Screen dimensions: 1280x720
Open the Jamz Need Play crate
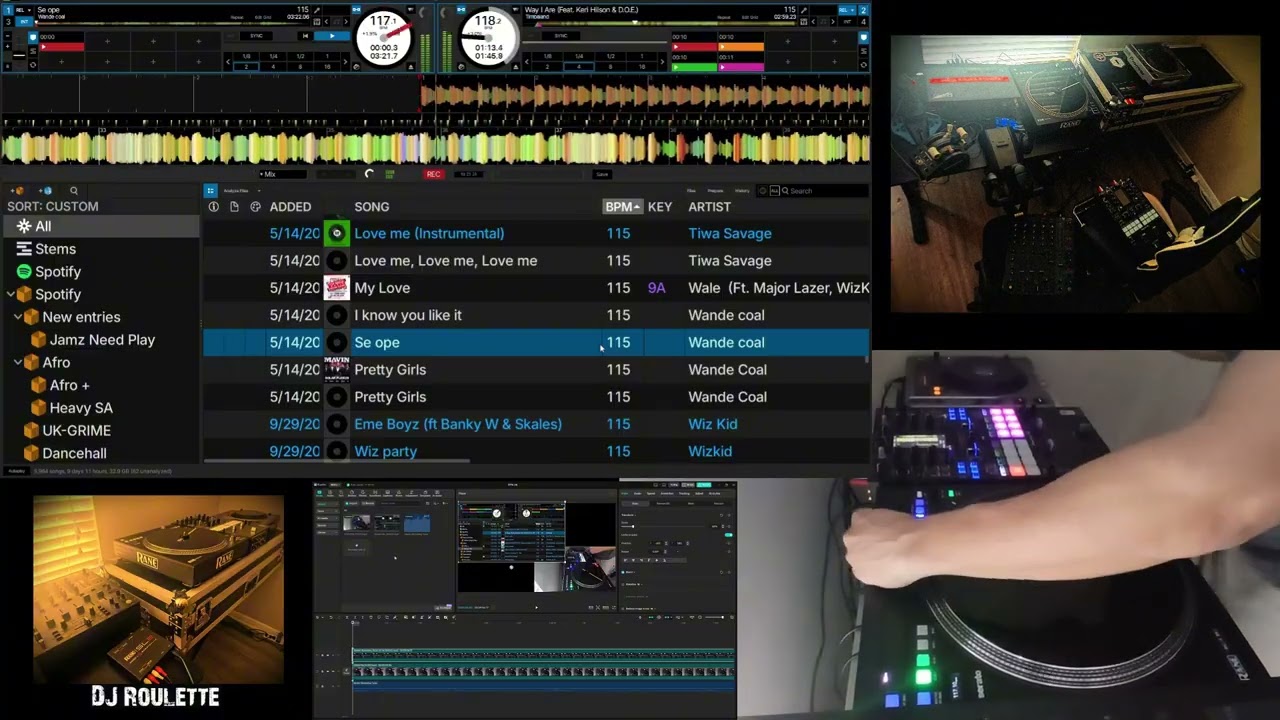[x=102, y=340]
